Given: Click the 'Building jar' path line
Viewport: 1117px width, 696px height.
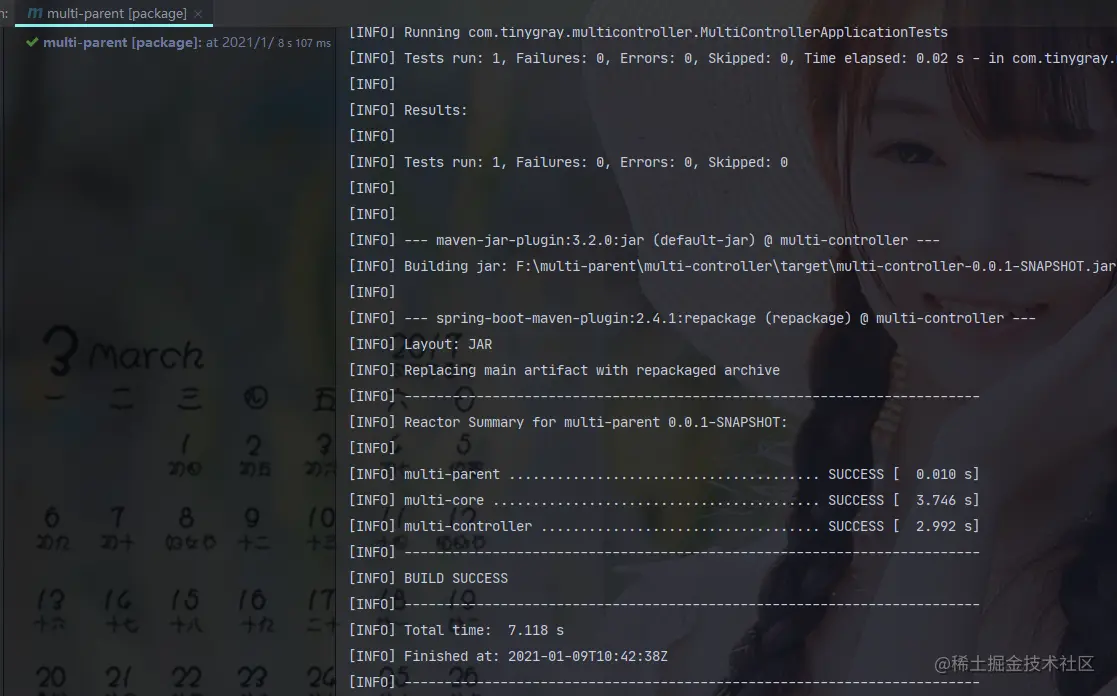Looking at the screenshot, I should [x=732, y=266].
